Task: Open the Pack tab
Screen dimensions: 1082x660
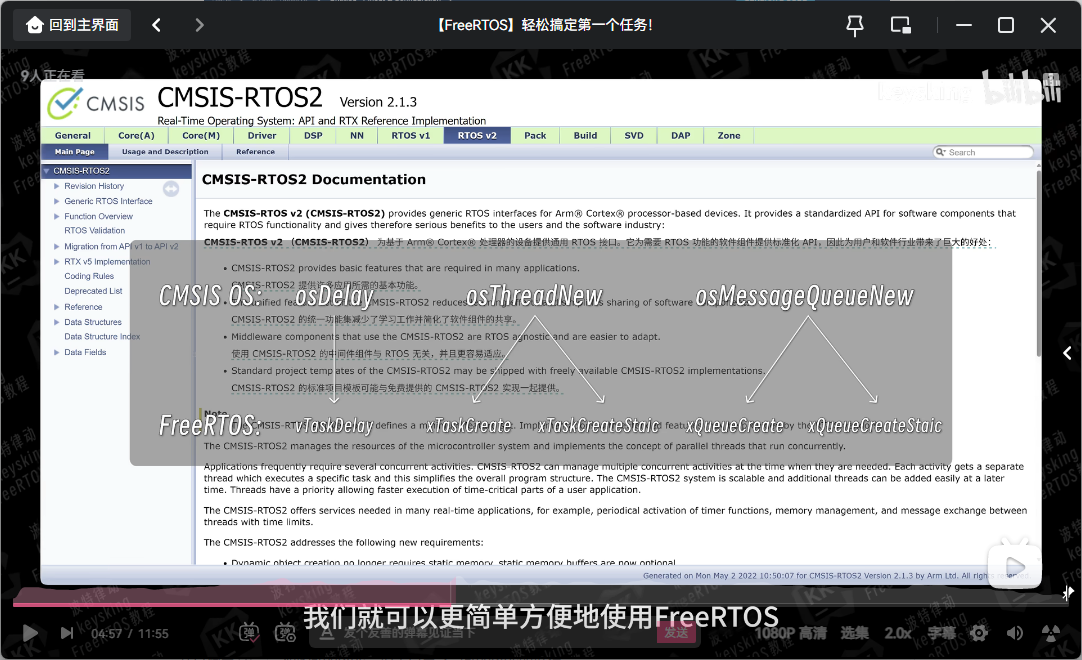Action: [x=535, y=135]
